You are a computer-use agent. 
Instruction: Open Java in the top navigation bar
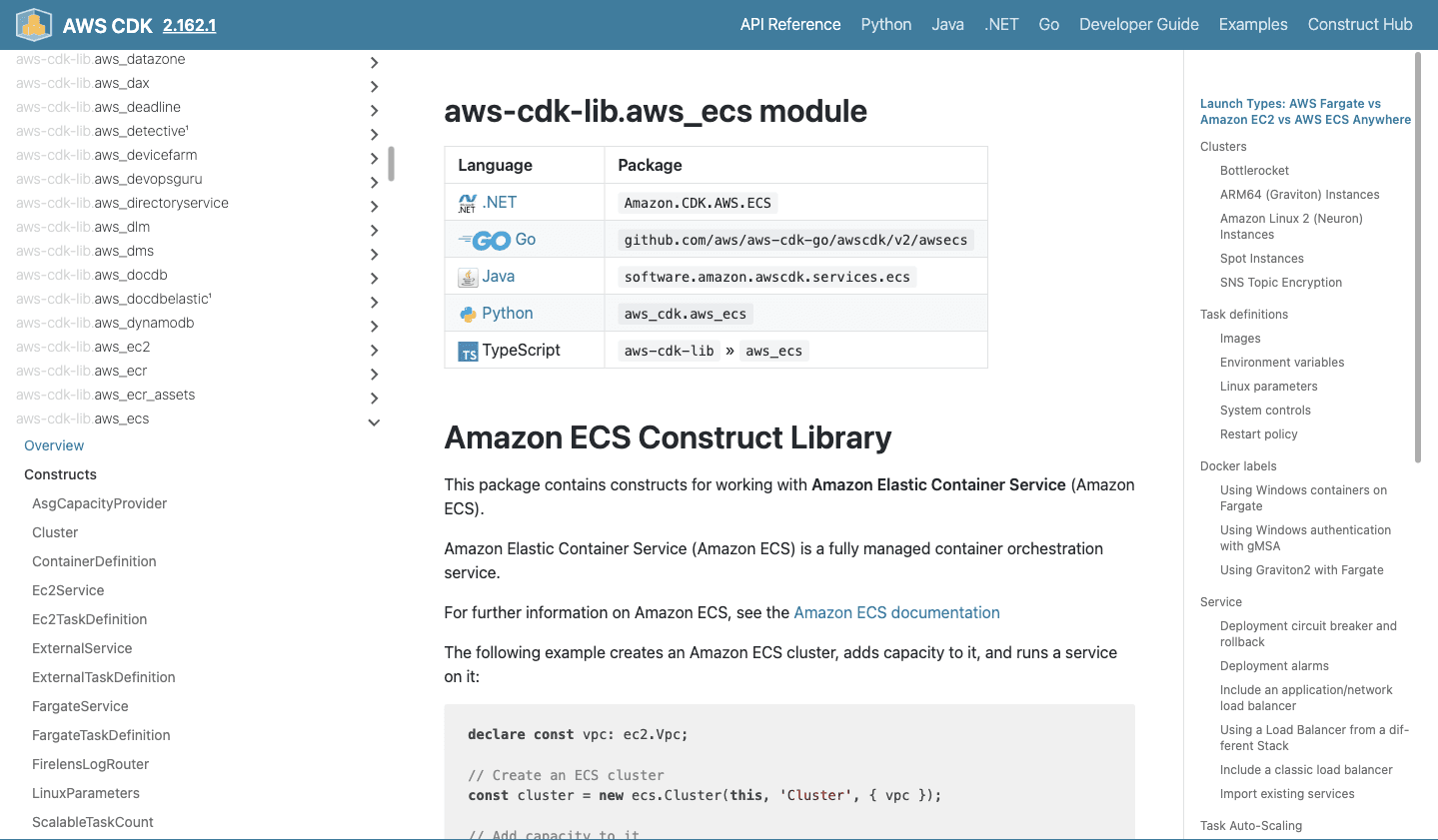947,25
